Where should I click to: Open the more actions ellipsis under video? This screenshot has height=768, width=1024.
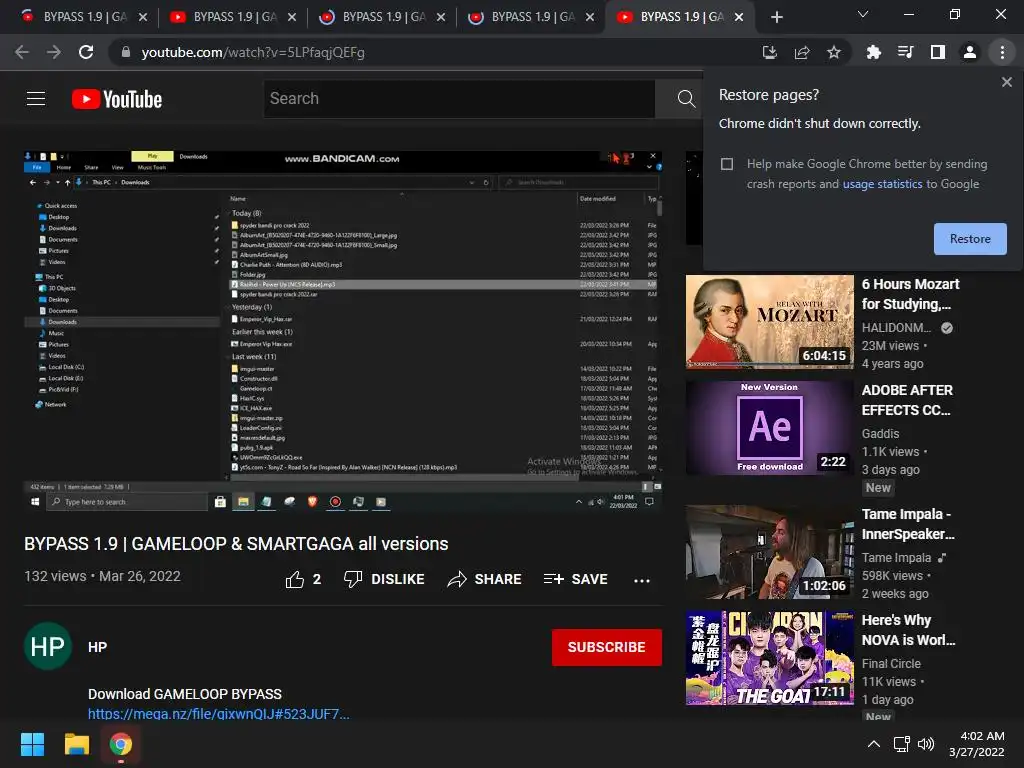(x=642, y=580)
